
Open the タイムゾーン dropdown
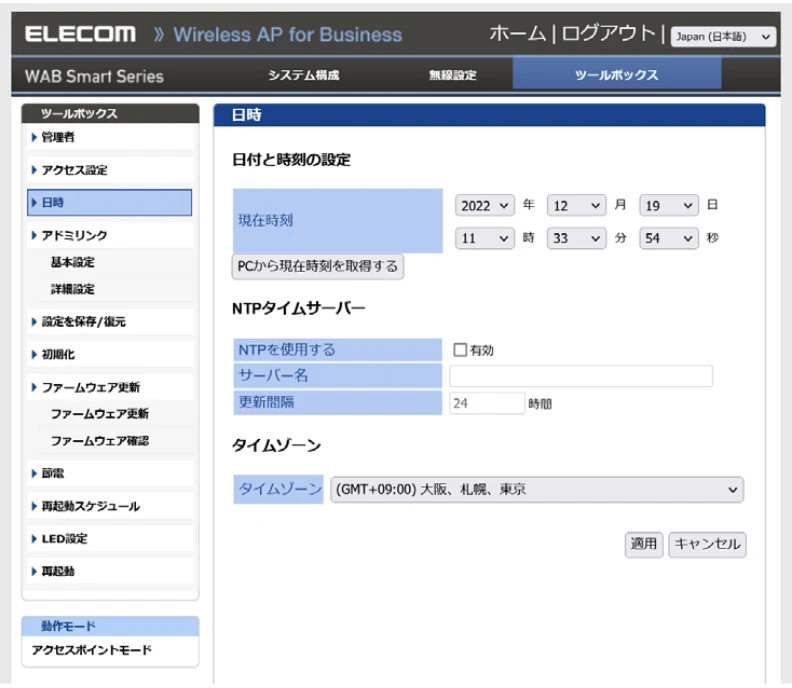tap(537, 489)
